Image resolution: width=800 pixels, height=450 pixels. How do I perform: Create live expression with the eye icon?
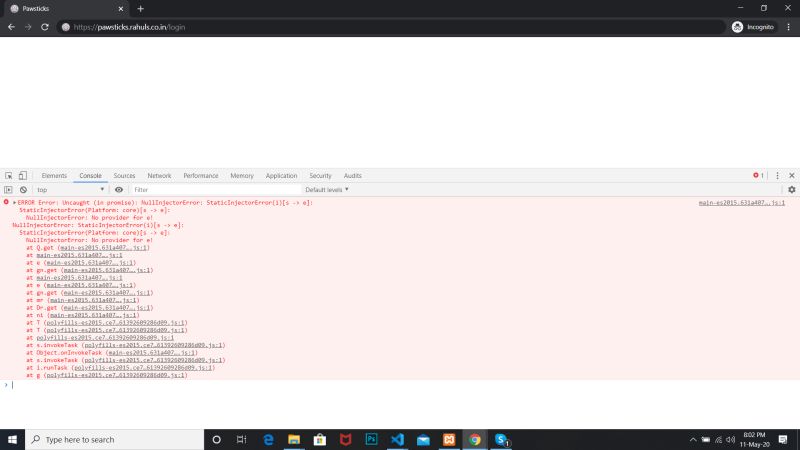(119, 190)
